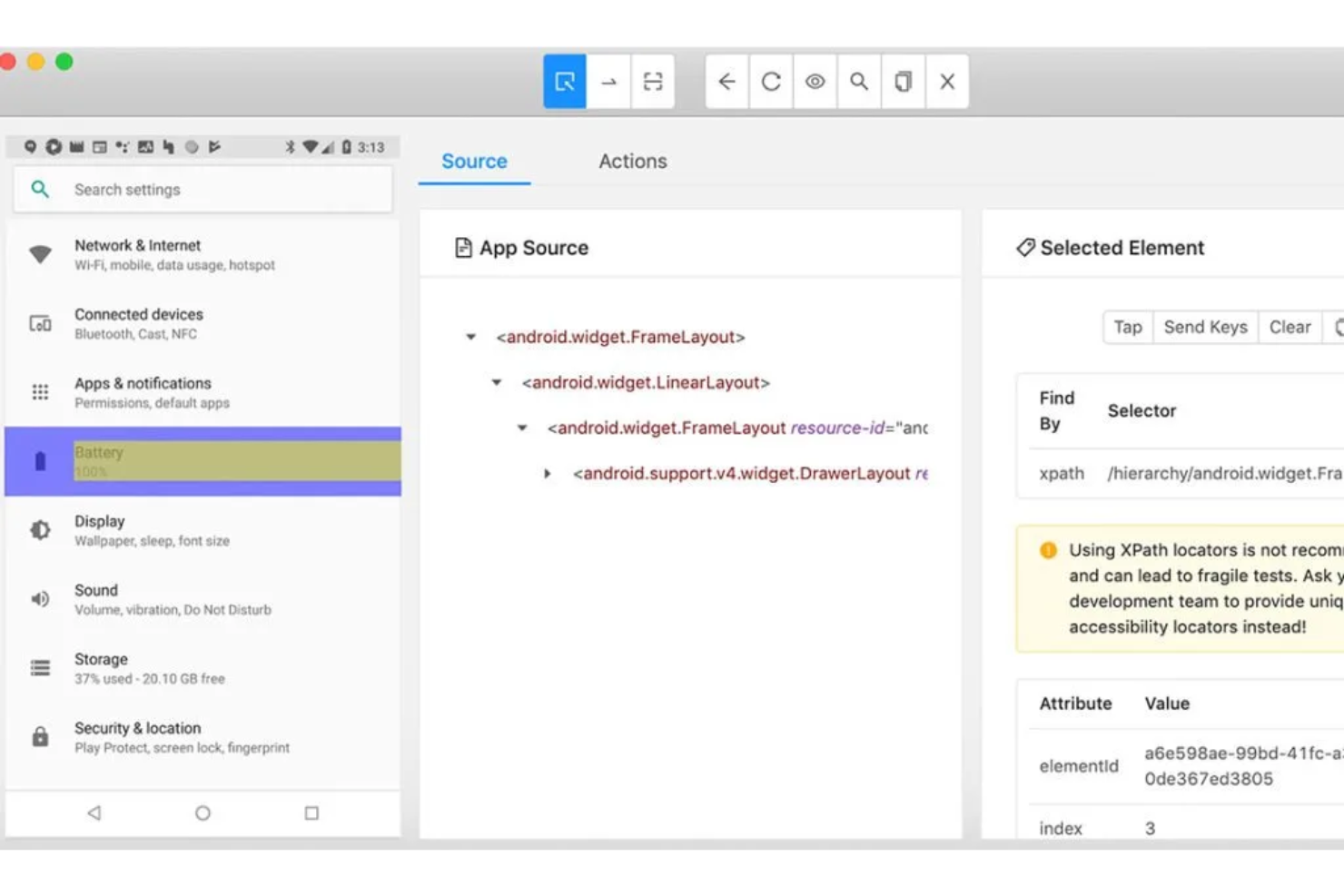Screen dimensions: 1344x896
Task: Click the Send Keys button
Action: click(1204, 327)
